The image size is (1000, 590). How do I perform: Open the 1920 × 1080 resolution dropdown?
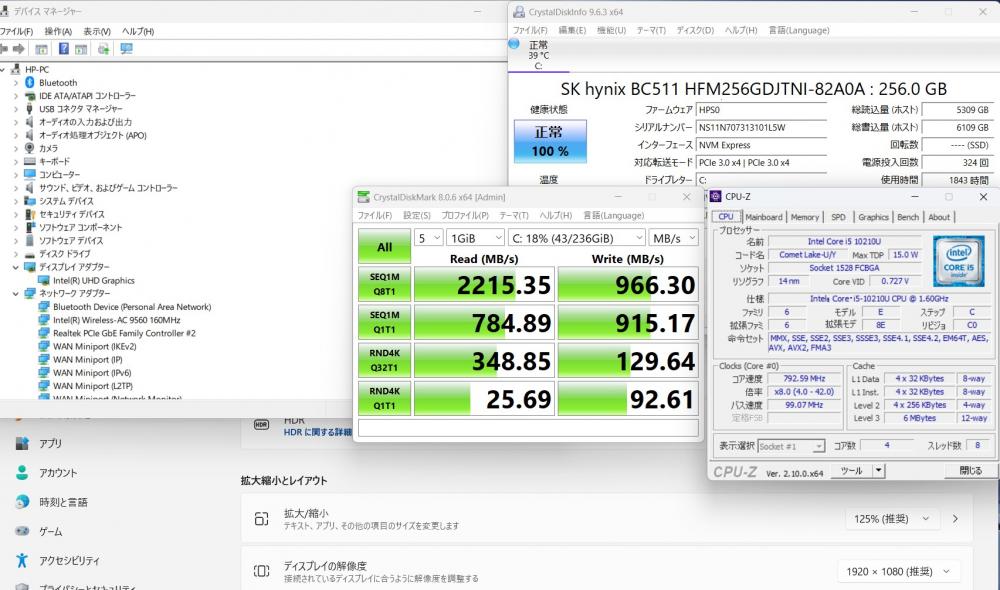coord(899,572)
